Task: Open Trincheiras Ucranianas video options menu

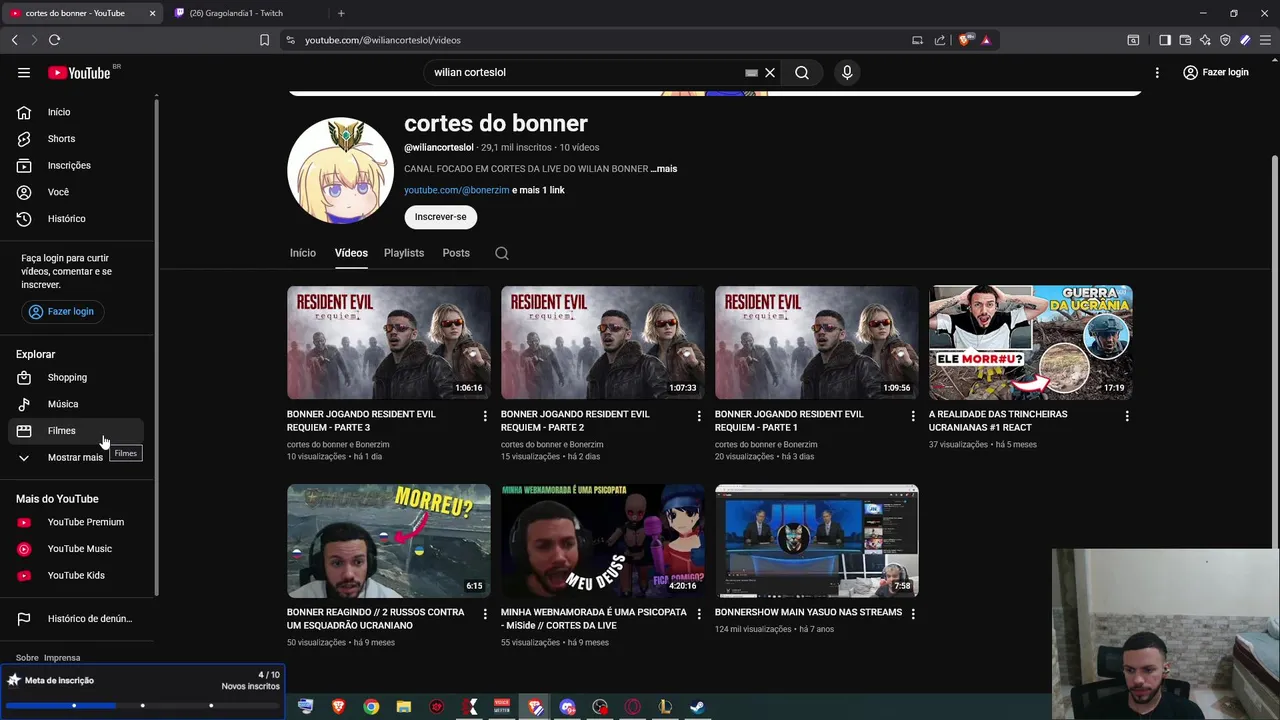Action: click(x=1127, y=416)
